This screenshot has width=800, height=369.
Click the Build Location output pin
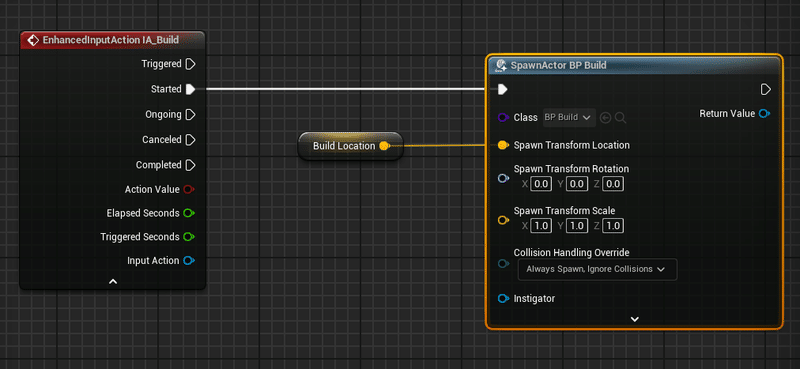point(385,146)
